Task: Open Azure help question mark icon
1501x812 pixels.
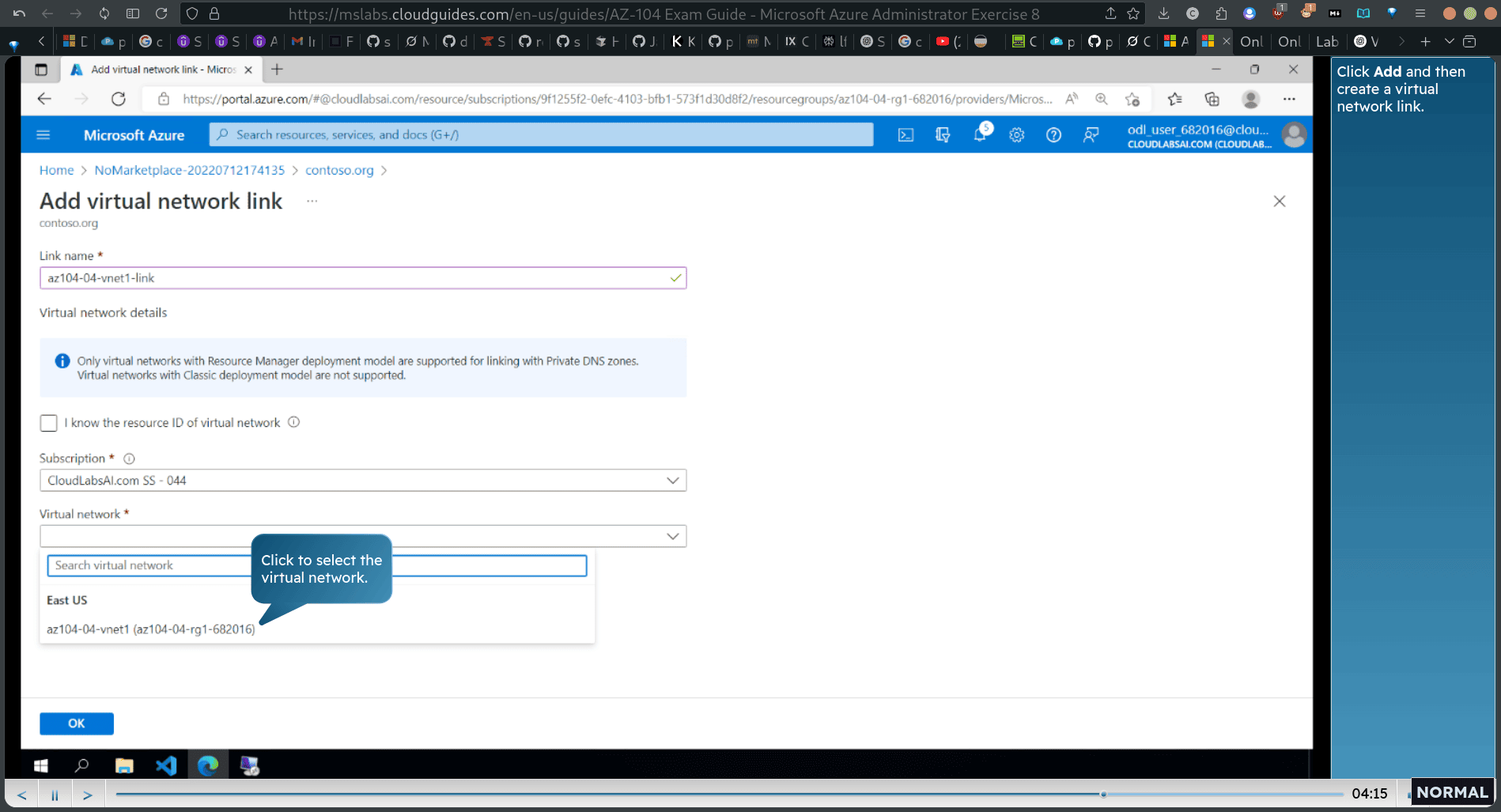Action: 1053,135
